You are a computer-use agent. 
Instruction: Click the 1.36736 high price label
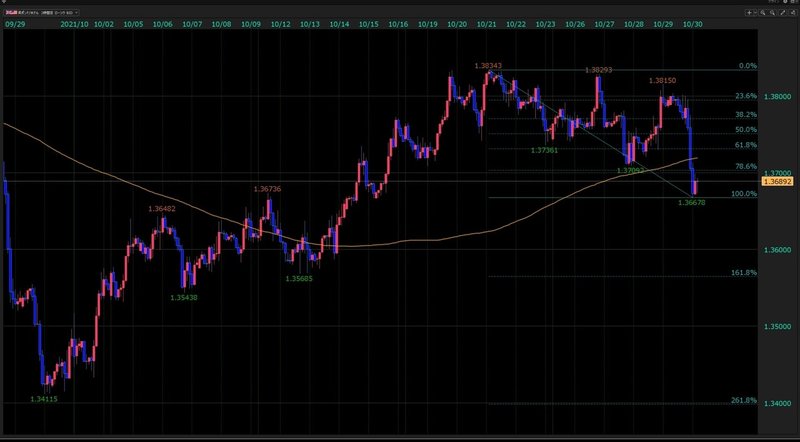[267, 189]
